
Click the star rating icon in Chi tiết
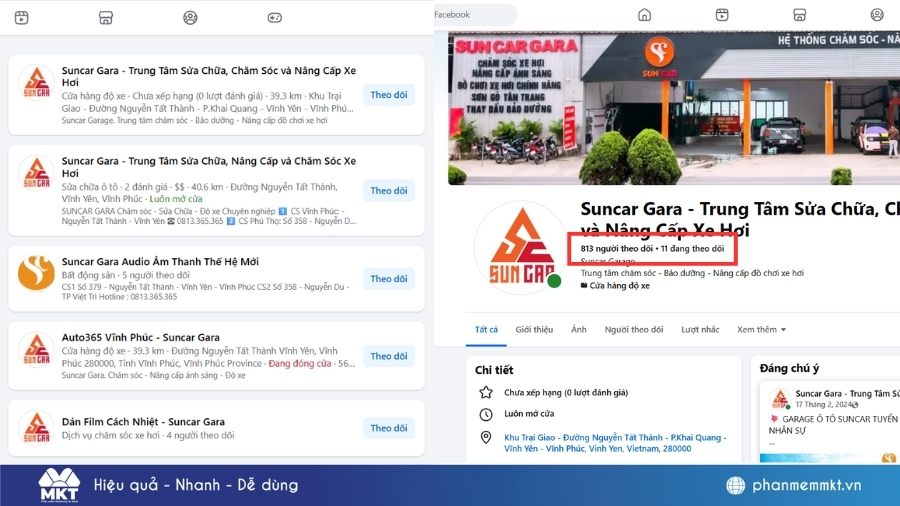pos(486,392)
